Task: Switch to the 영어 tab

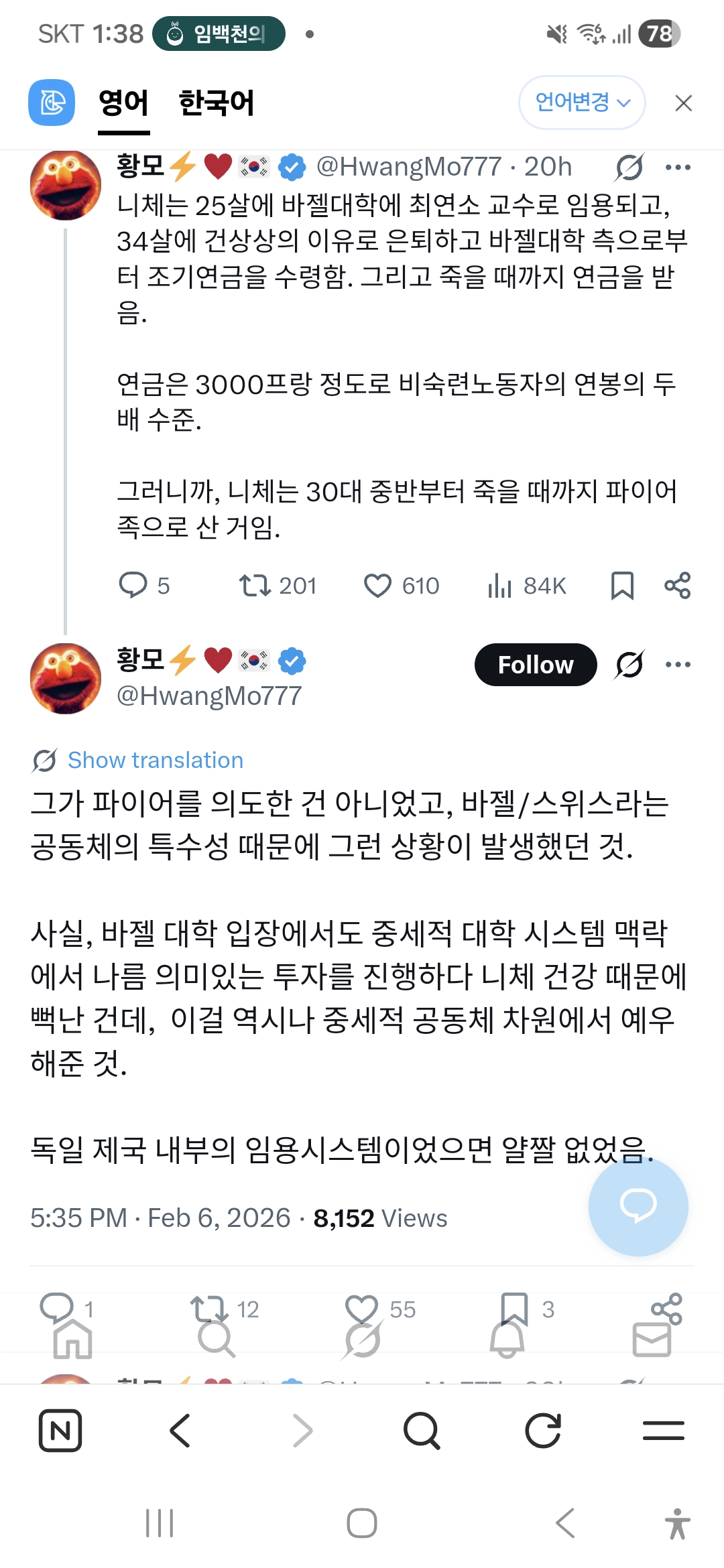Action: pos(123,103)
